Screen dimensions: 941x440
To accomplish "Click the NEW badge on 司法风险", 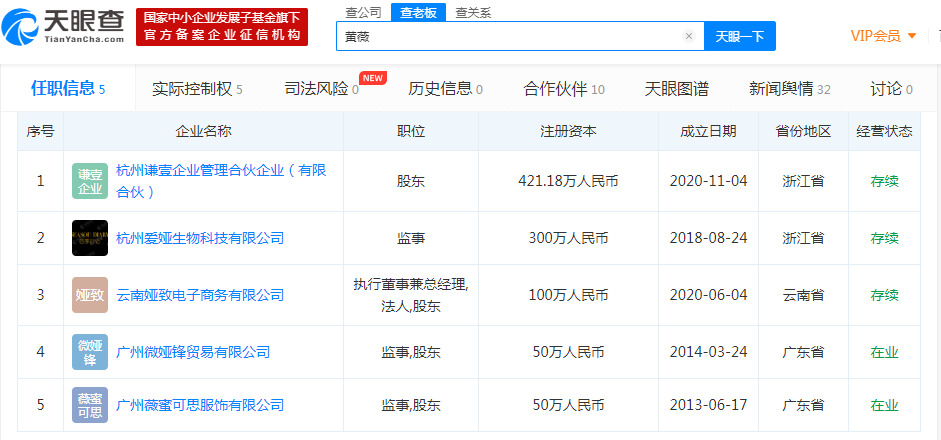I will coord(373,78).
